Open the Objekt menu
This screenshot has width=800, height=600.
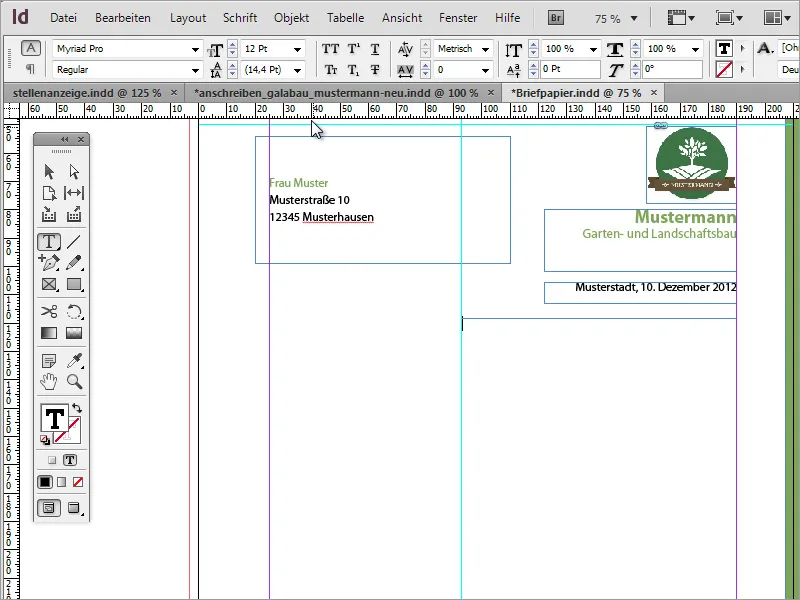click(291, 18)
